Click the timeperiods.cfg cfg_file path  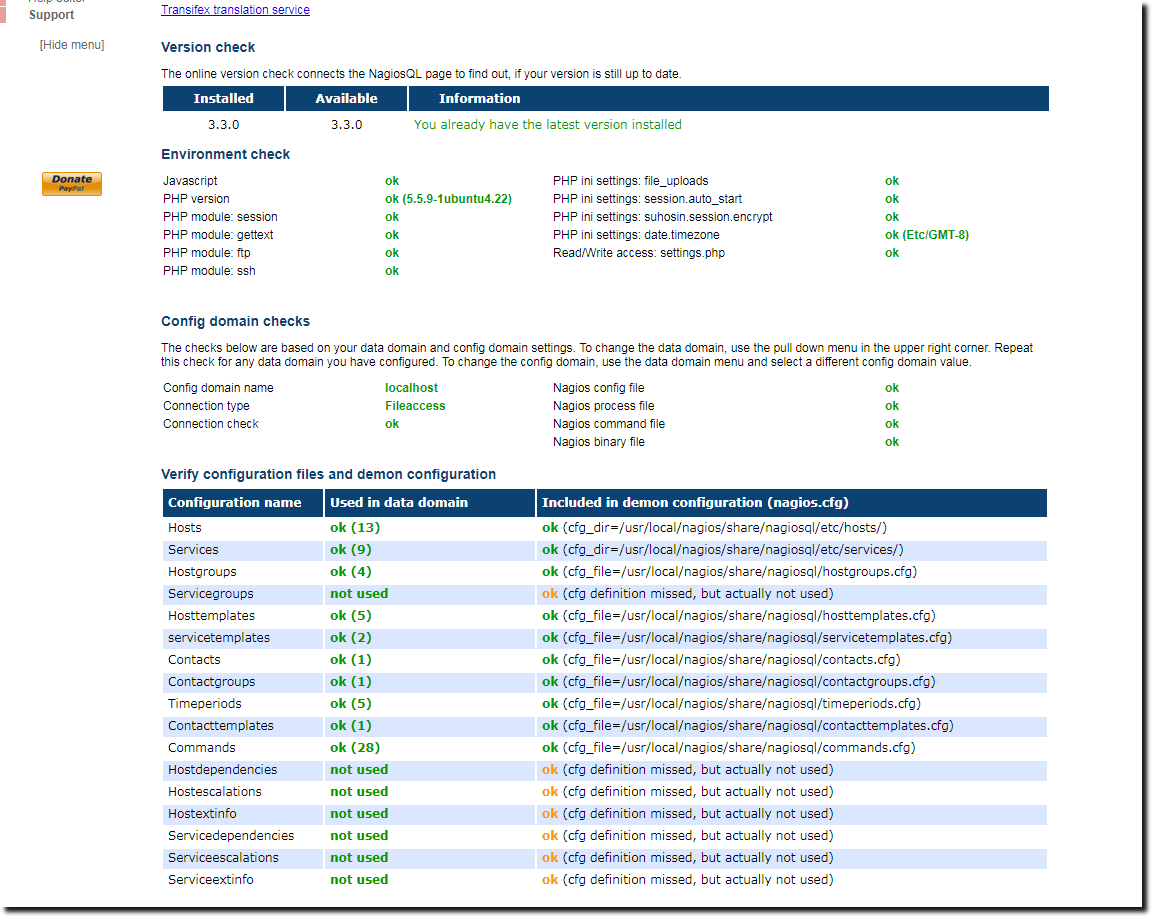(x=742, y=704)
